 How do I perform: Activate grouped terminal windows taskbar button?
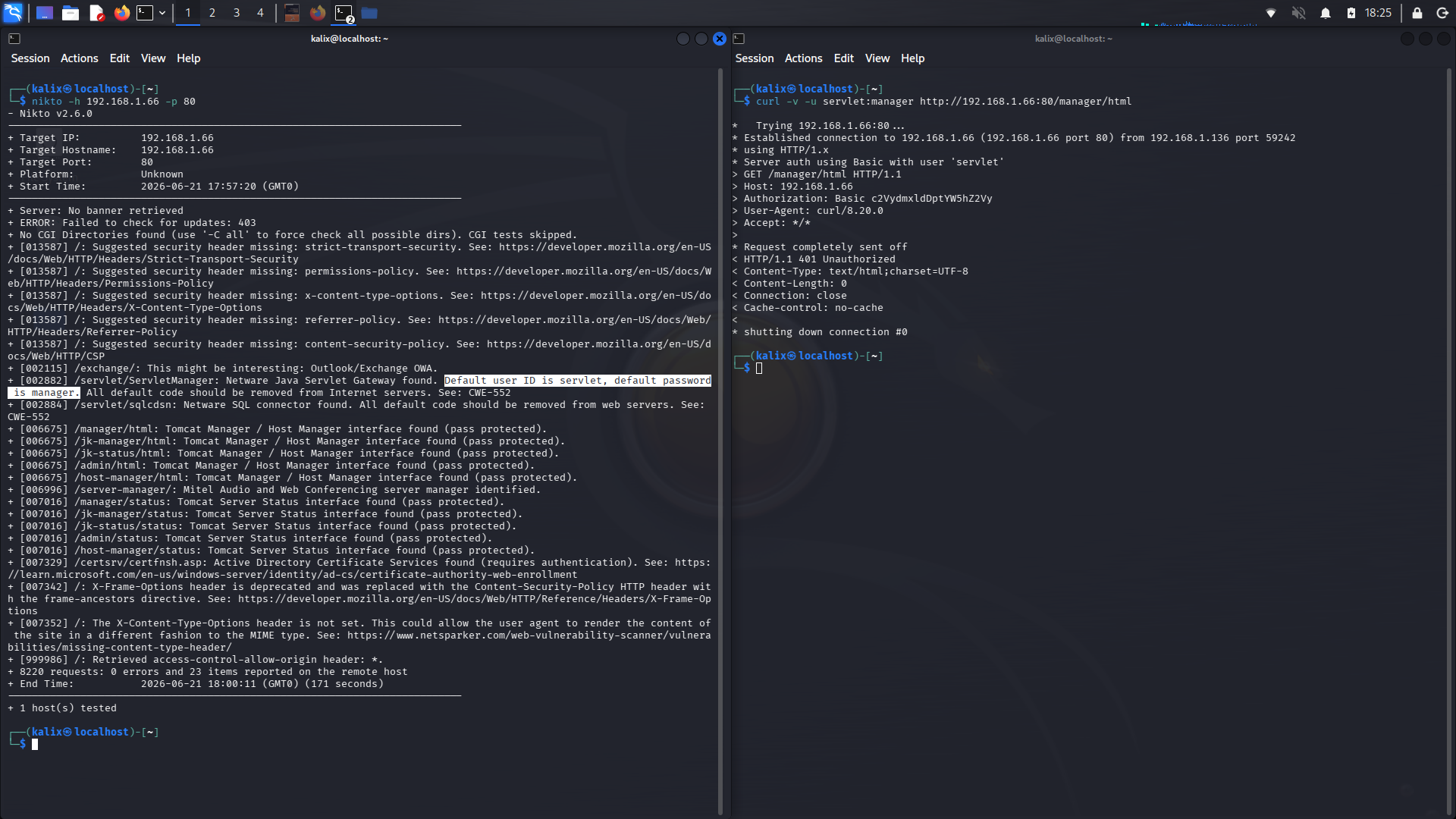(x=344, y=13)
